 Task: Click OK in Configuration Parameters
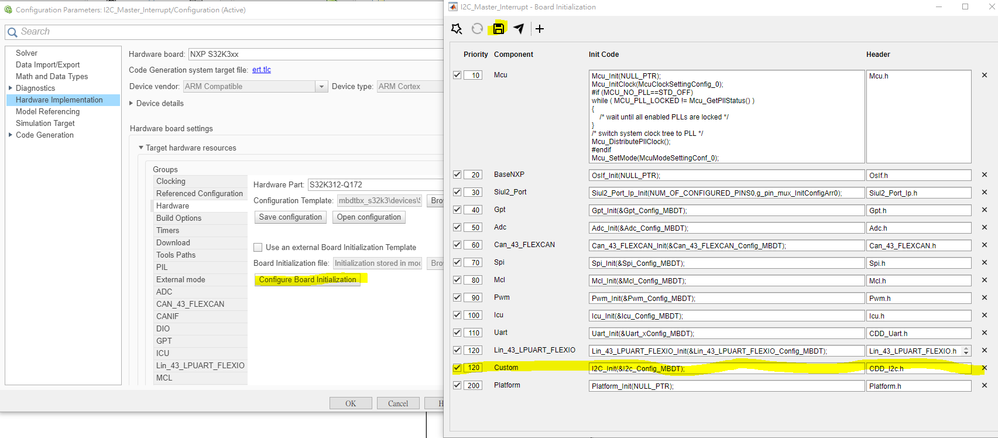pyautogui.click(x=351, y=404)
